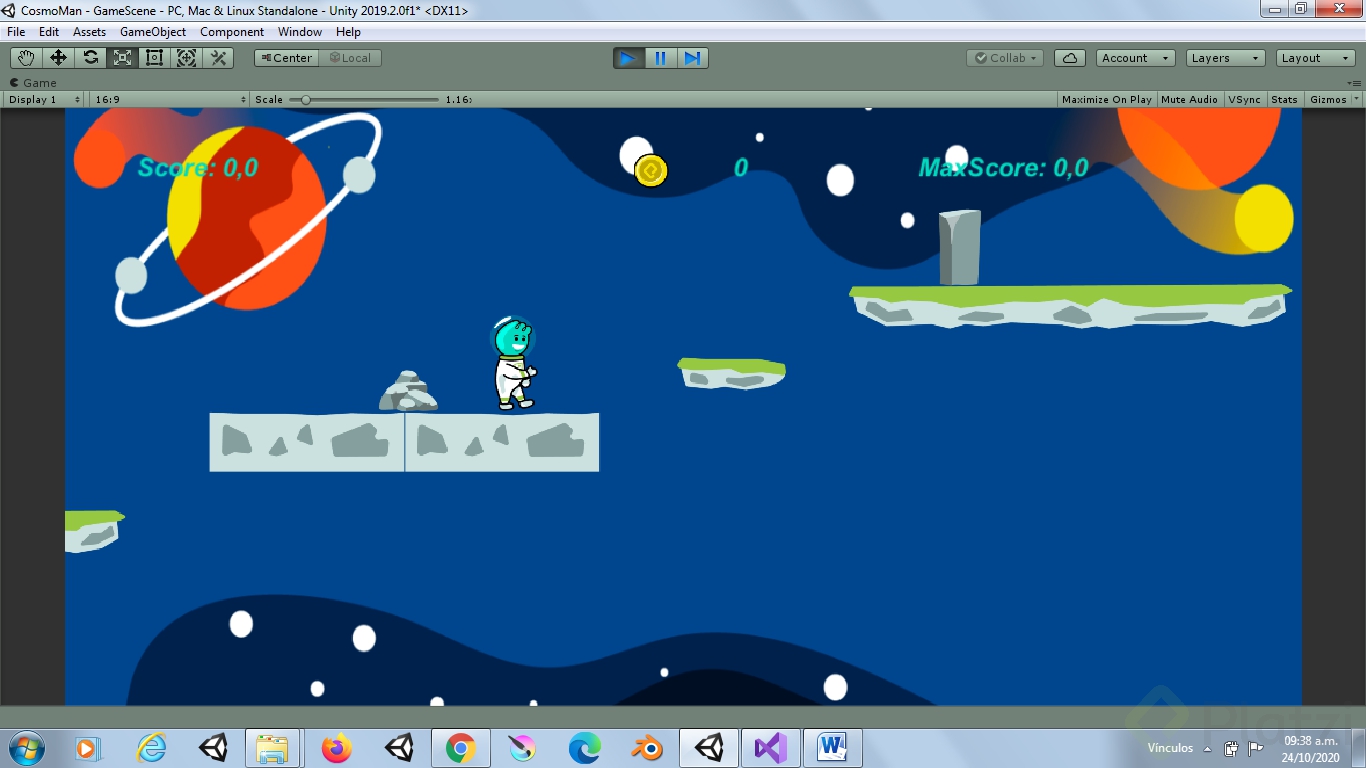Click the Unity taskbar icon beside Internet Explorer
The image size is (1366, 768).
click(213, 748)
